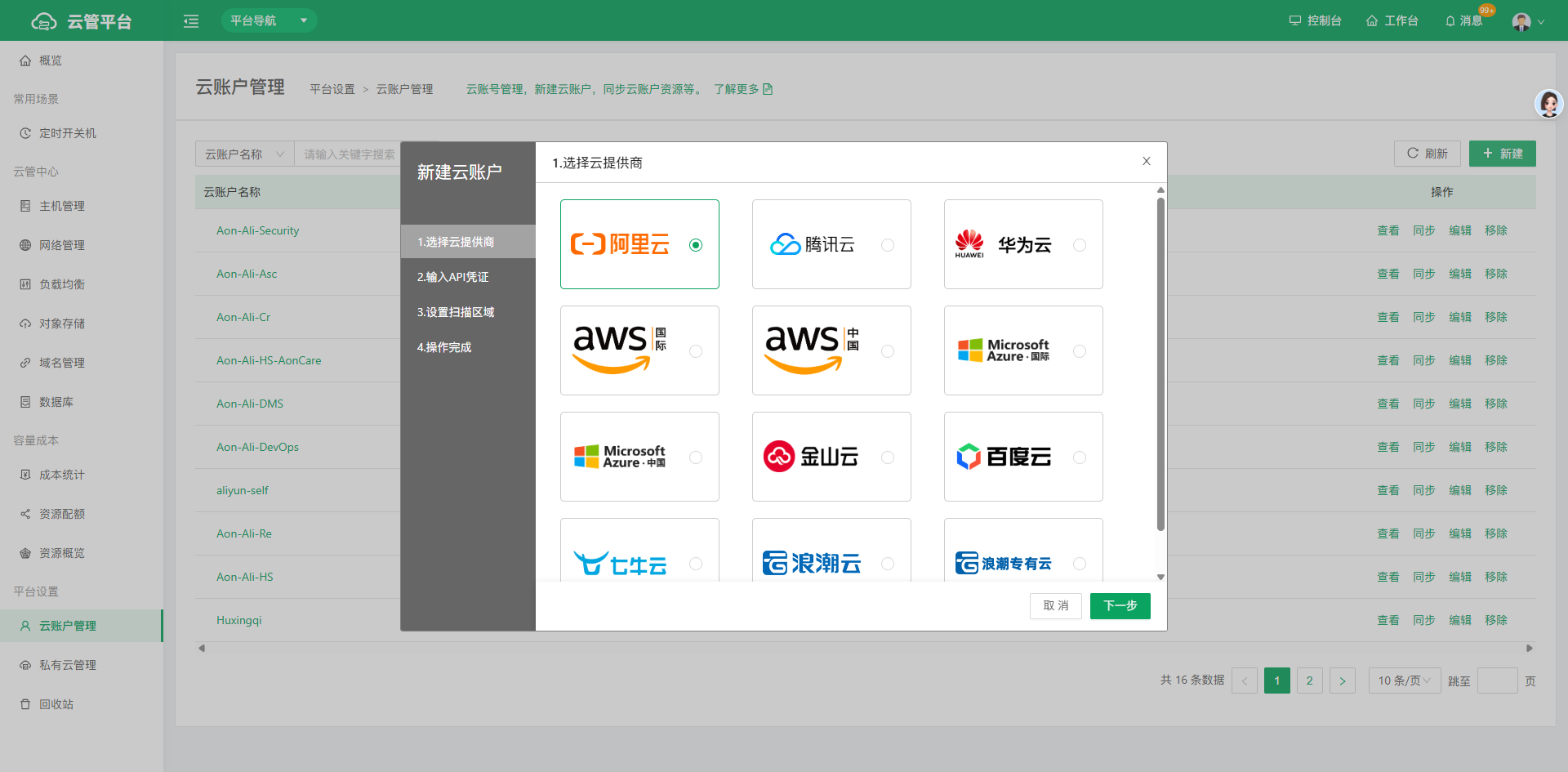Click the 数据库 sidebar icon

[x=25, y=402]
